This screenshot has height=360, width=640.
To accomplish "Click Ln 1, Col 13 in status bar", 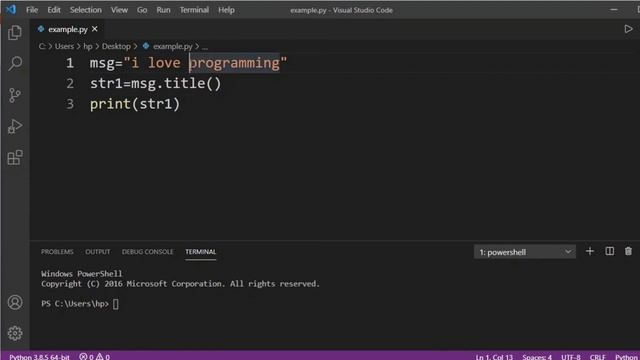I will tap(494, 357).
